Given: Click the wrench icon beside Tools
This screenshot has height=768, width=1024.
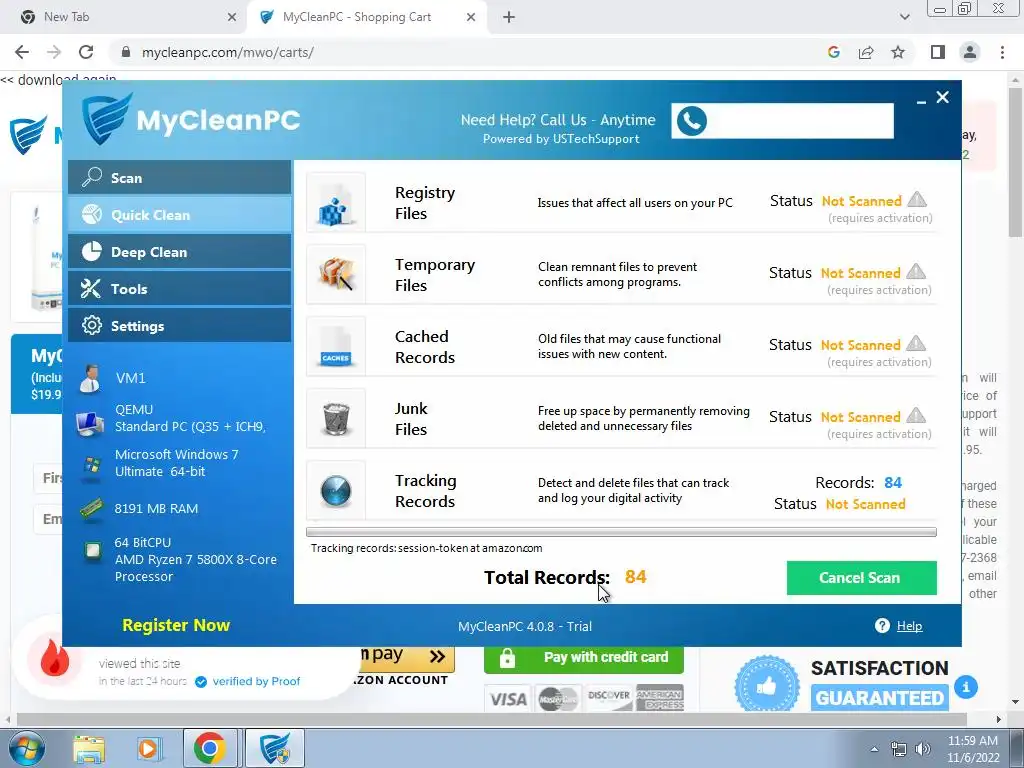Looking at the screenshot, I should (91, 288).
